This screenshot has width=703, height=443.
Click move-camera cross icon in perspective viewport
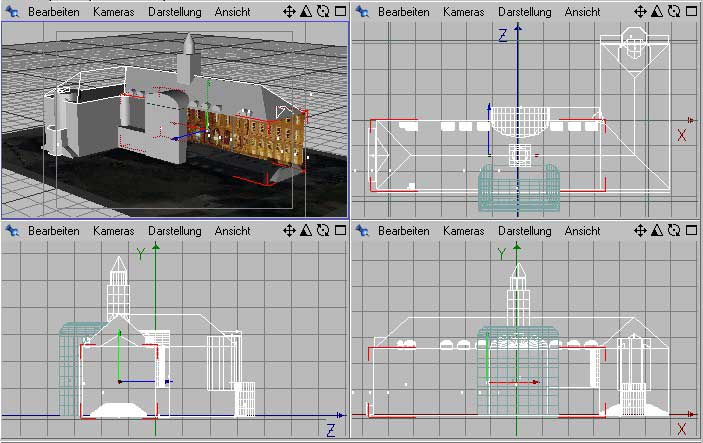coord(290,12)
